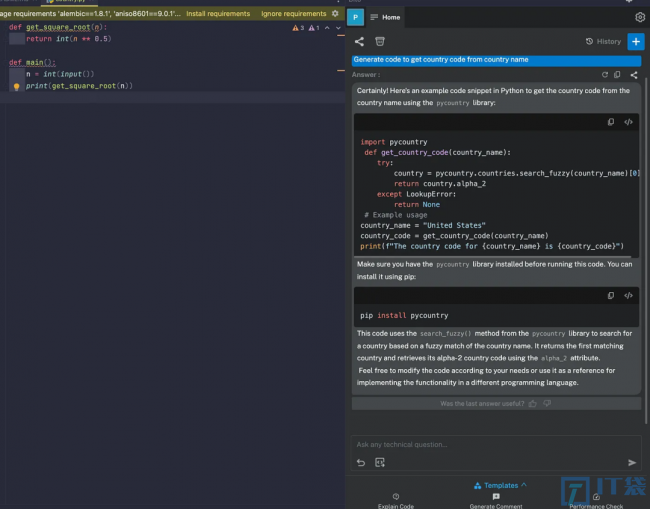
Task: Click the 3 warnings indicator icon
Action: [x=298, y=28]
